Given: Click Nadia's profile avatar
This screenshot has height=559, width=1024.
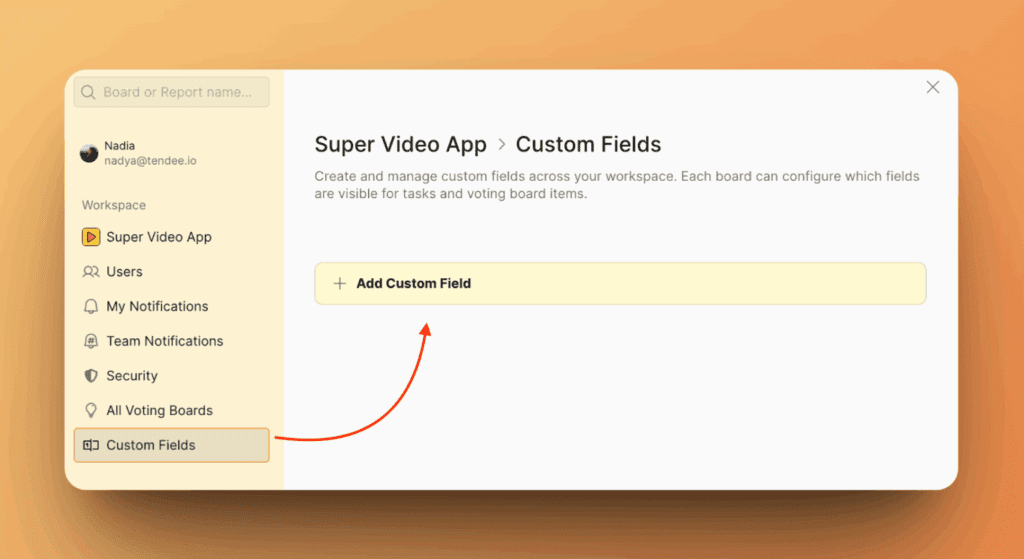Looking at the screenshot, I should point(89,153).
